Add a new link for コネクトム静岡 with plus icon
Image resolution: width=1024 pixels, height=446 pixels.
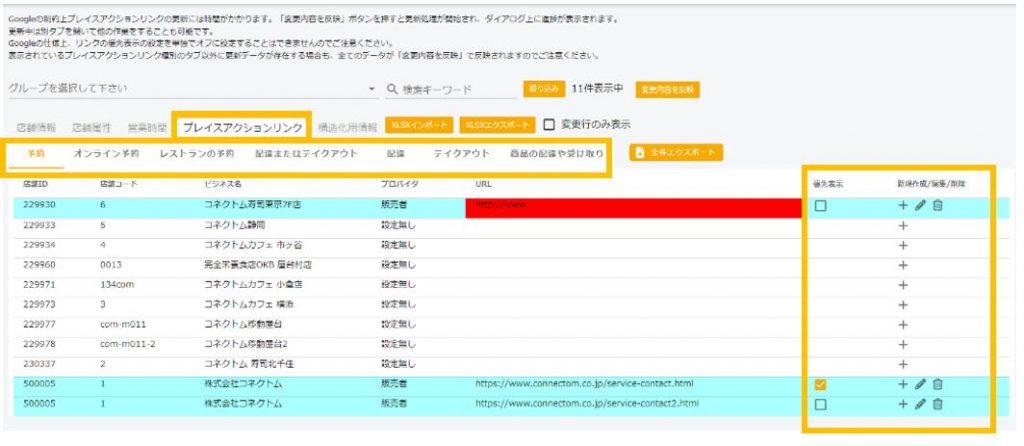[903, 226]
